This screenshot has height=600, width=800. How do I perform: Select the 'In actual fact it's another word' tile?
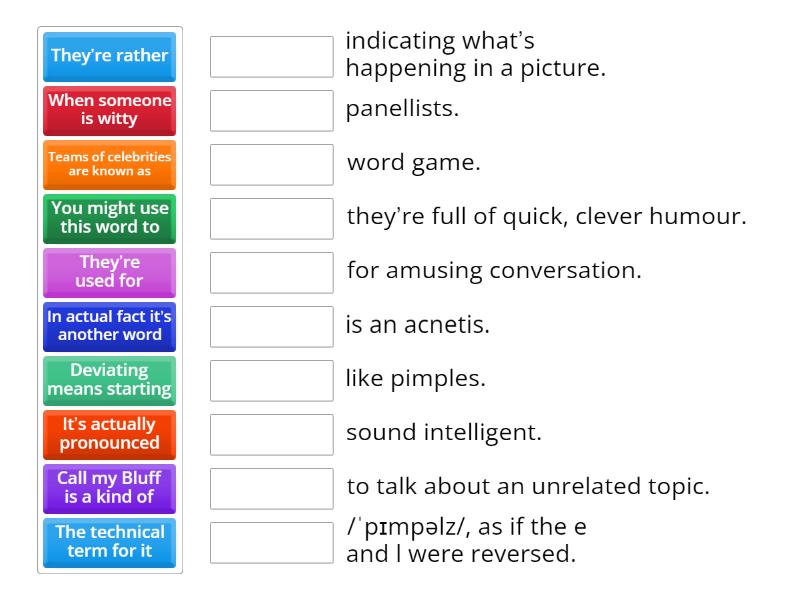109,327
